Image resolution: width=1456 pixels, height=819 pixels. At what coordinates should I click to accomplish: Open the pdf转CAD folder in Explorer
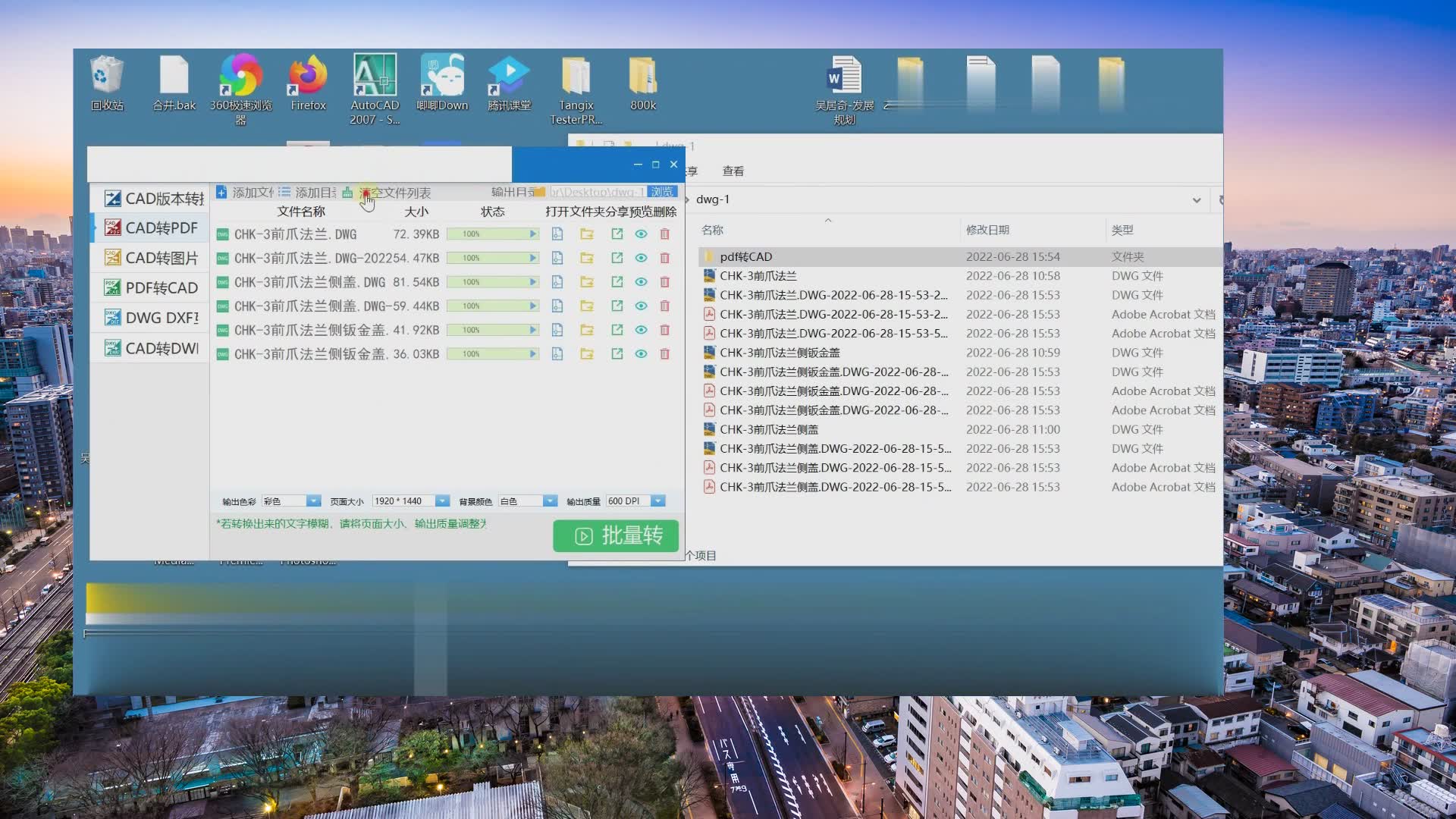point(745,257)
